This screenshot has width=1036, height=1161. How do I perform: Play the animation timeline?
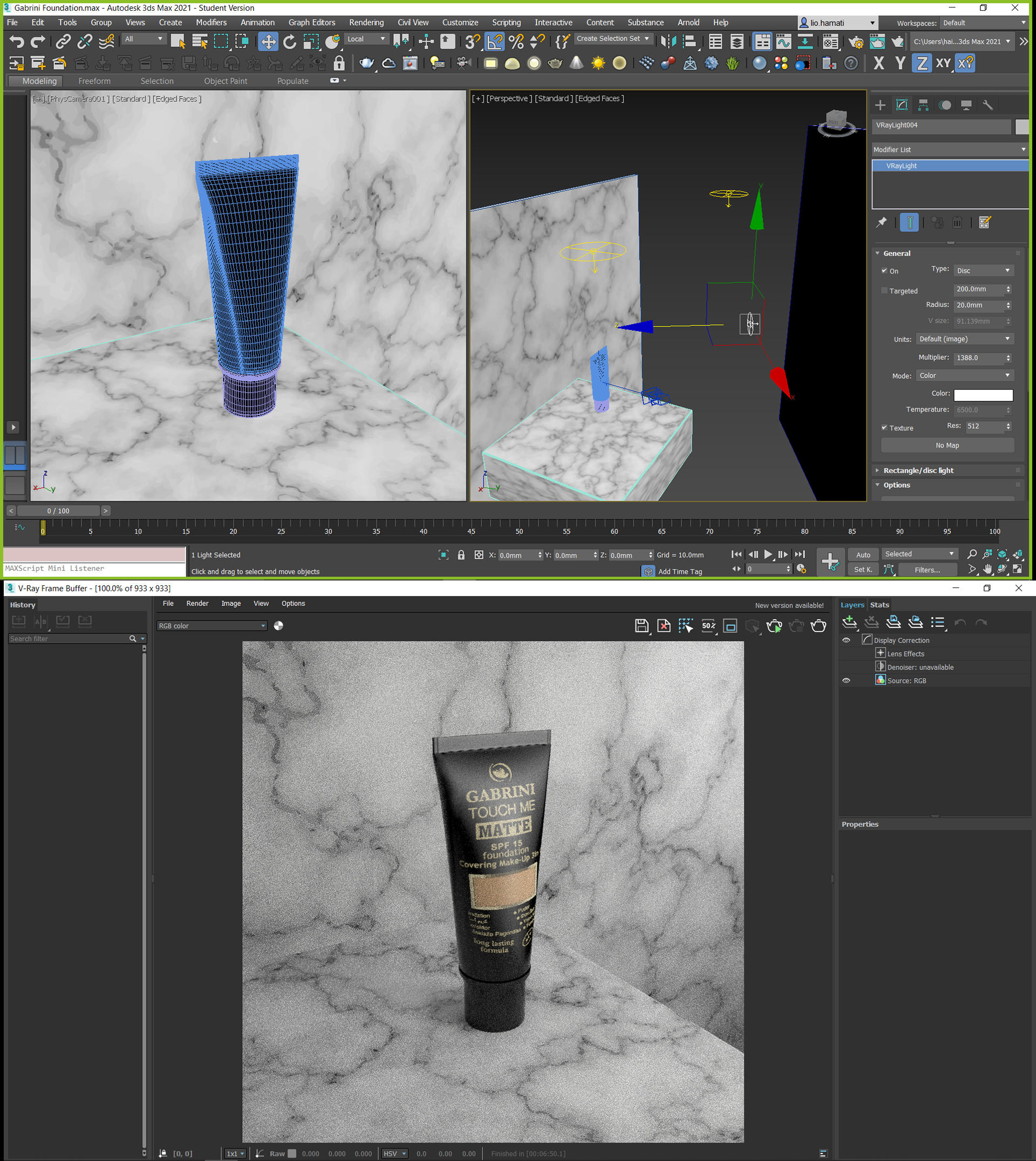point(767,554)
